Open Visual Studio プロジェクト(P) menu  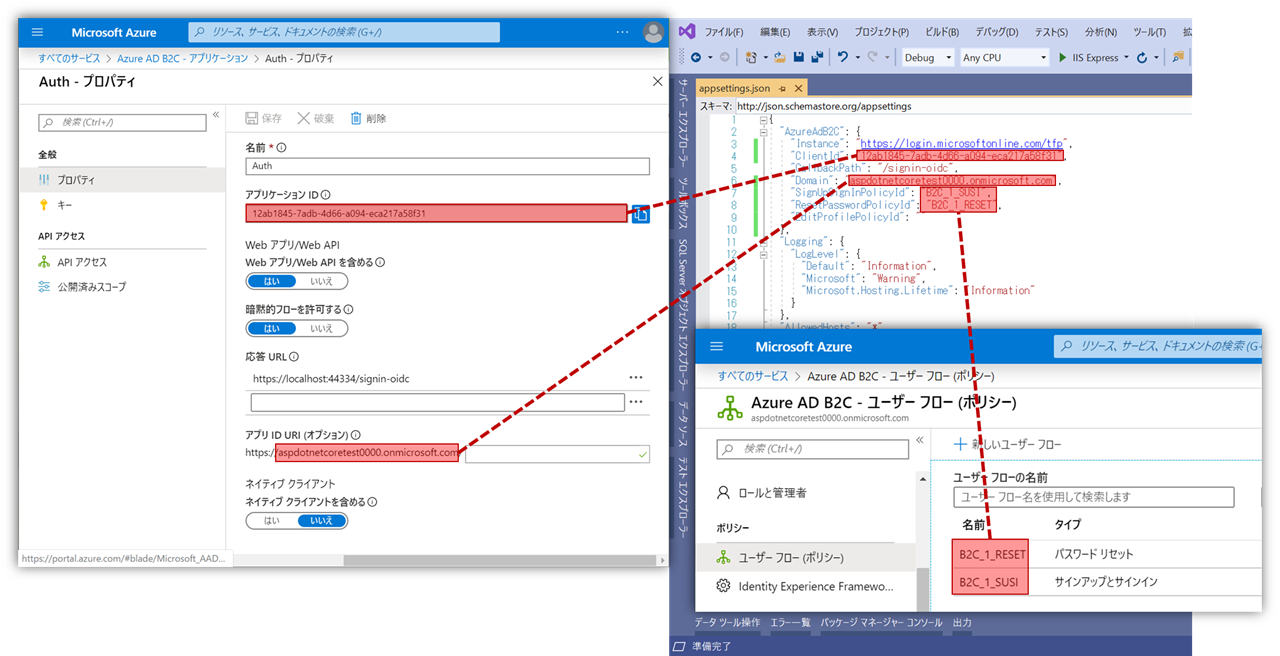[x=882, y=32]
